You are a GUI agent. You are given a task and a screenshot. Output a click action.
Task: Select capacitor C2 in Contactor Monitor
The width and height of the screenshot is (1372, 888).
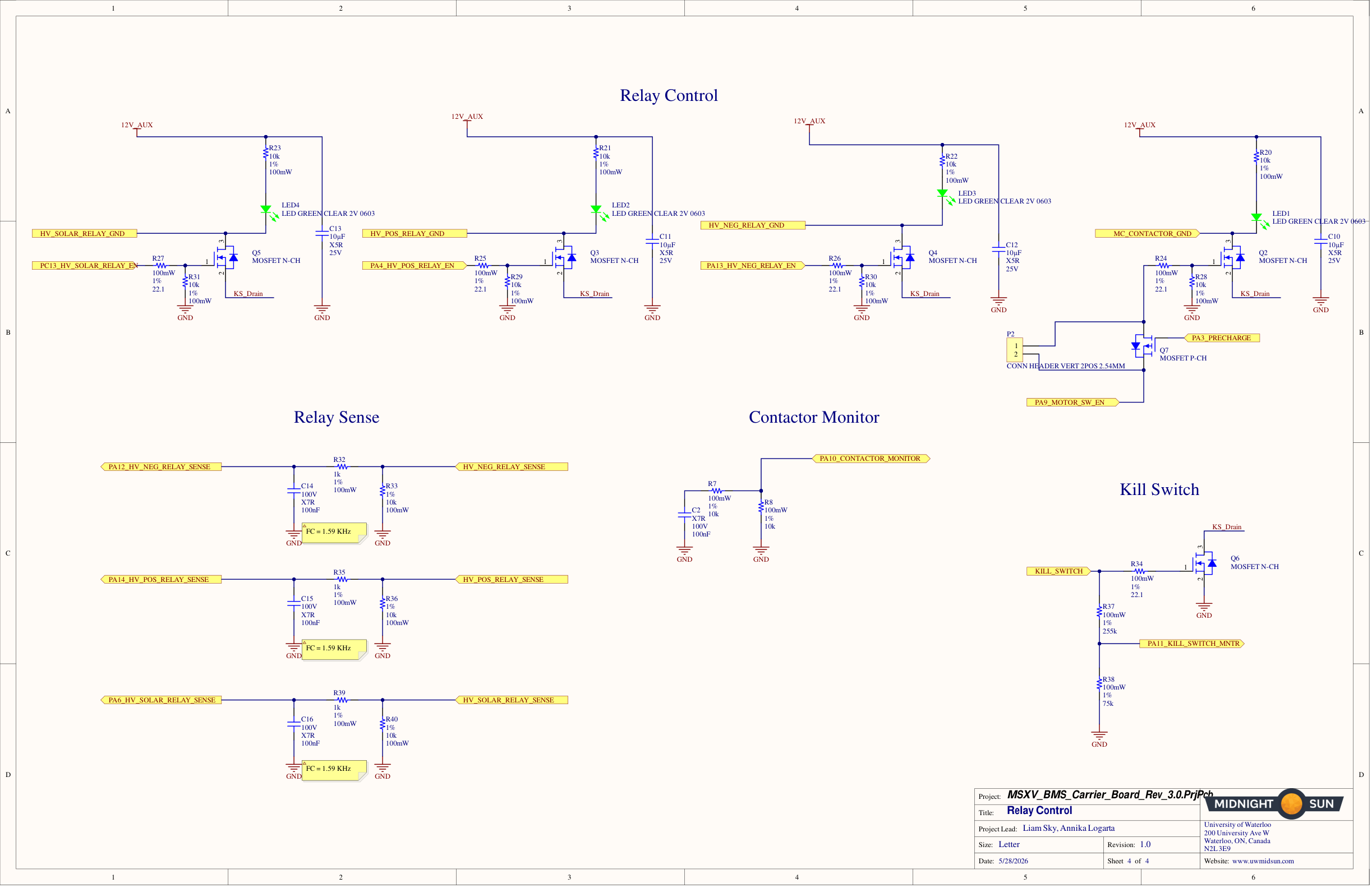684,515
